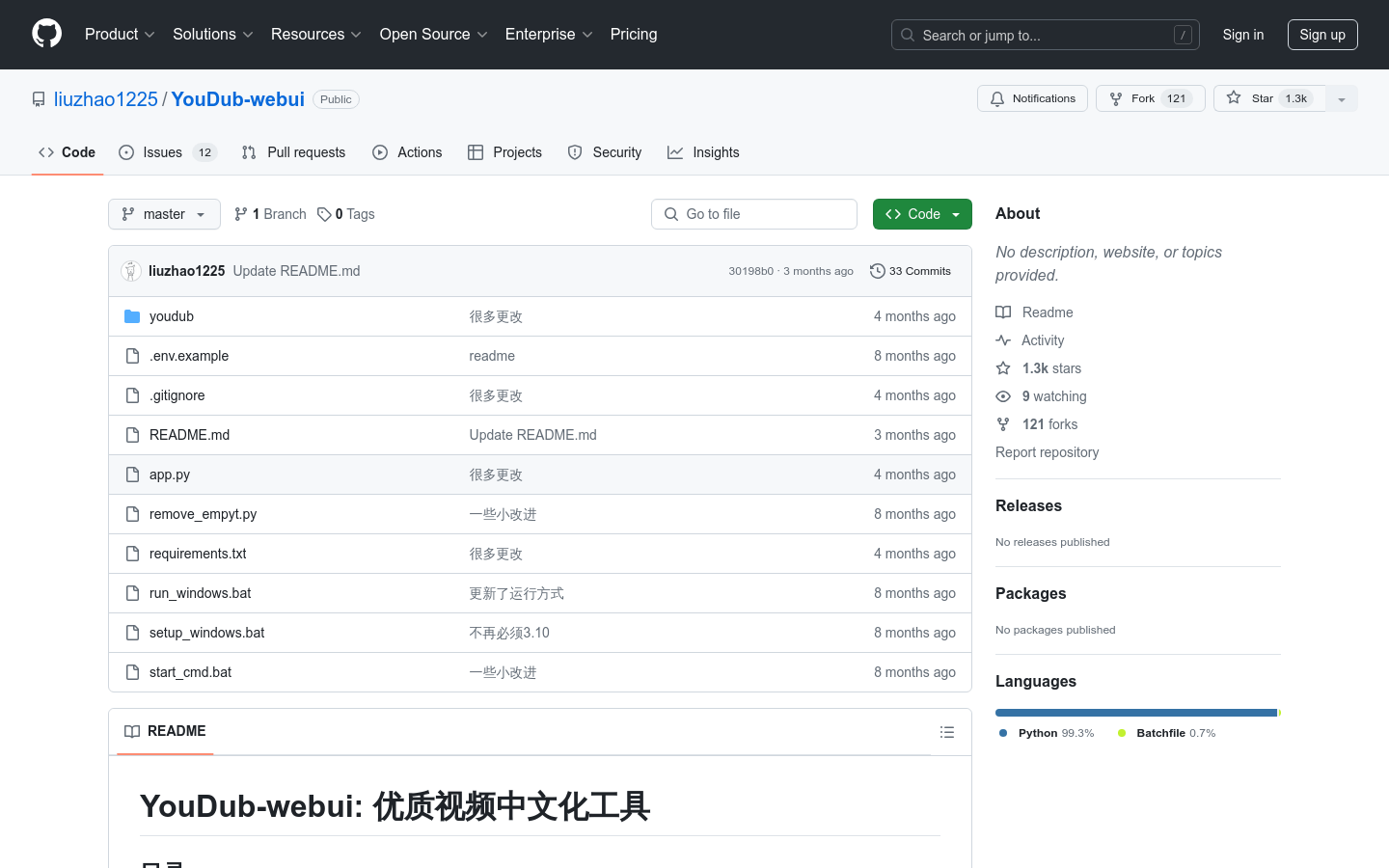The image size is (1389, 868).
Task: Go to the Pricing page
Action: (634, 34)
